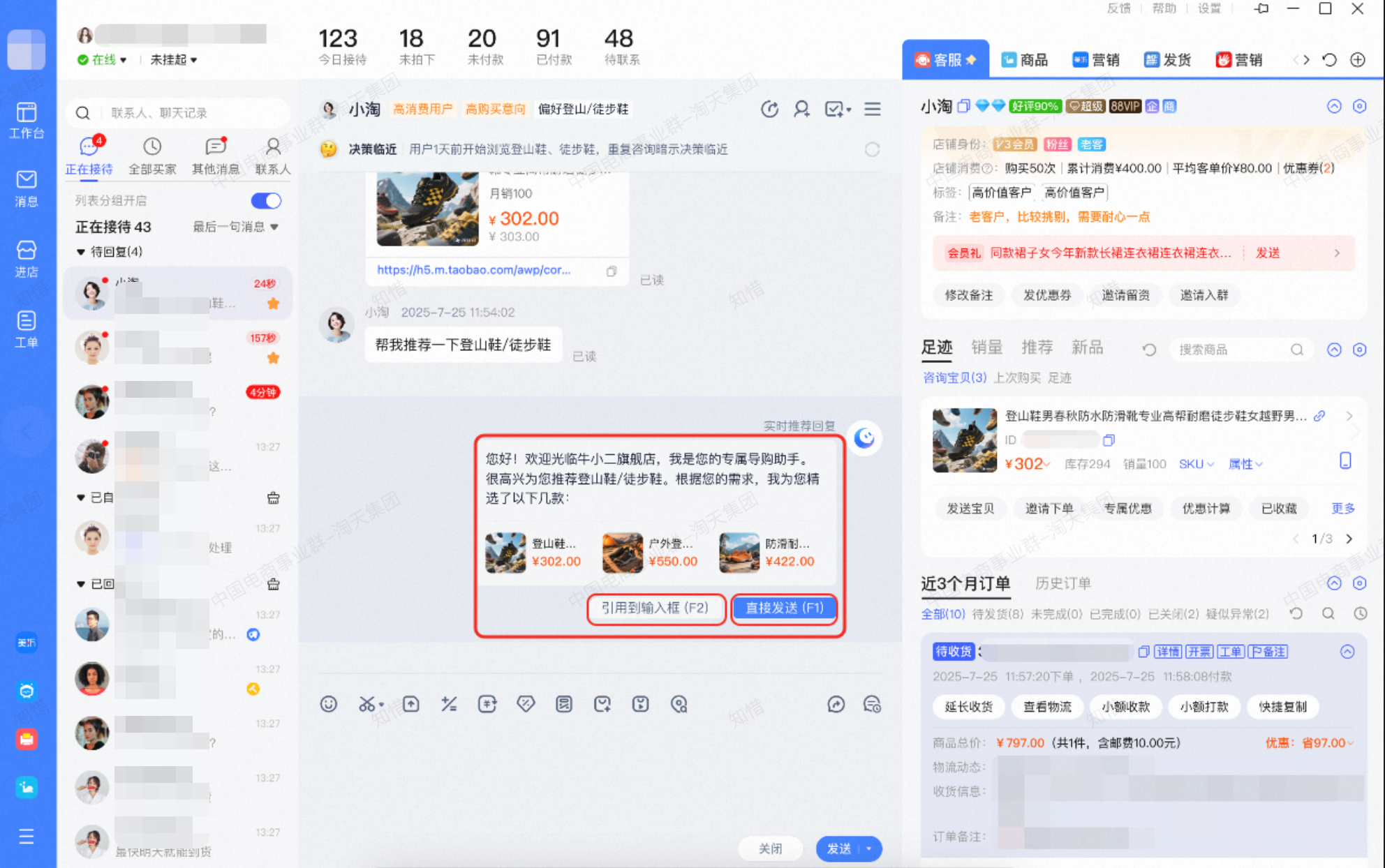
Task: Switch to the 其他消息 tab
Action: tap(216, 156)
